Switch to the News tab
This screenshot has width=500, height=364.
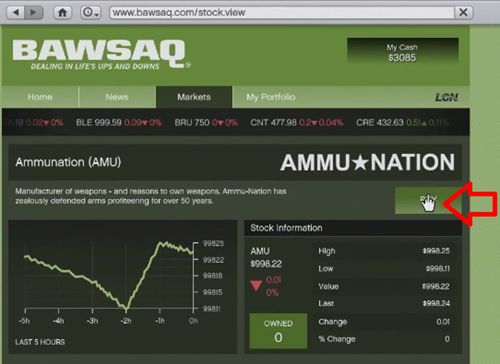pyautogui.click(x=117, y=97)
